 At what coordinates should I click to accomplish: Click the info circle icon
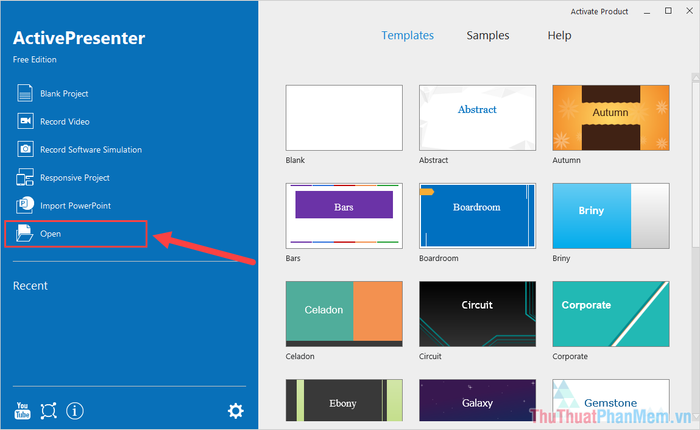[75, 411]
